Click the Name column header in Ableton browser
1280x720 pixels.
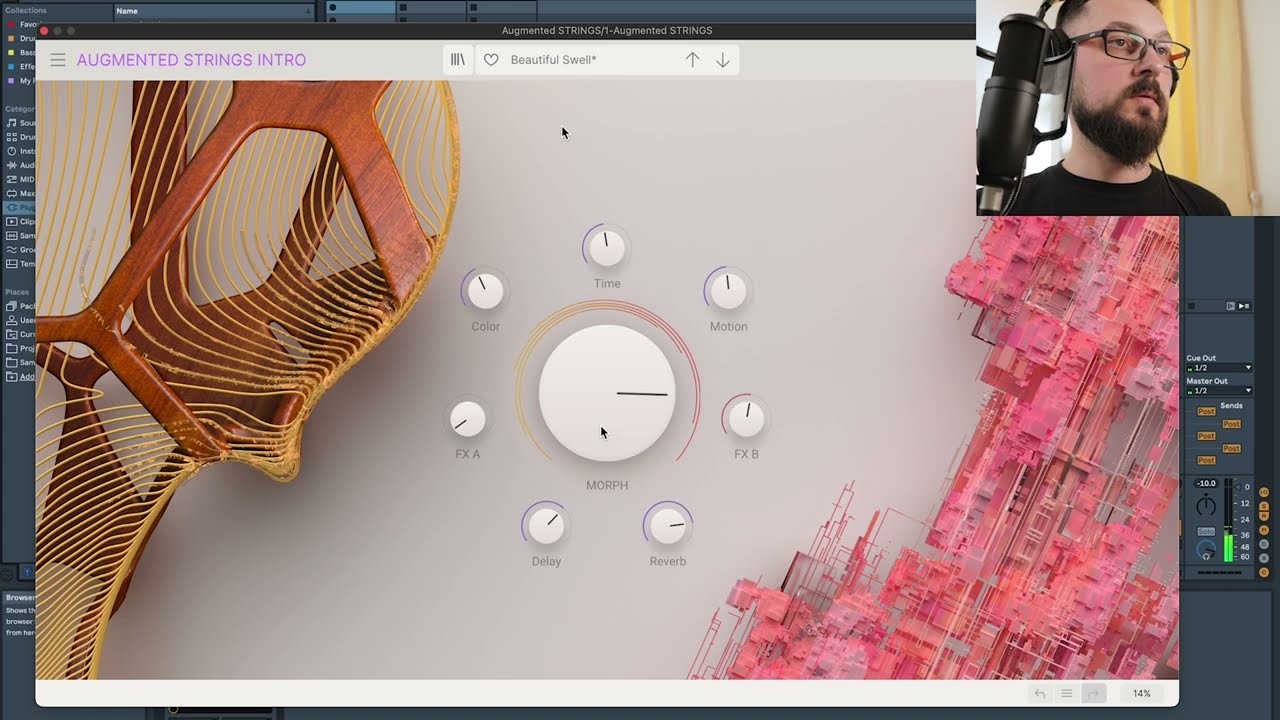tap(214, 11)
